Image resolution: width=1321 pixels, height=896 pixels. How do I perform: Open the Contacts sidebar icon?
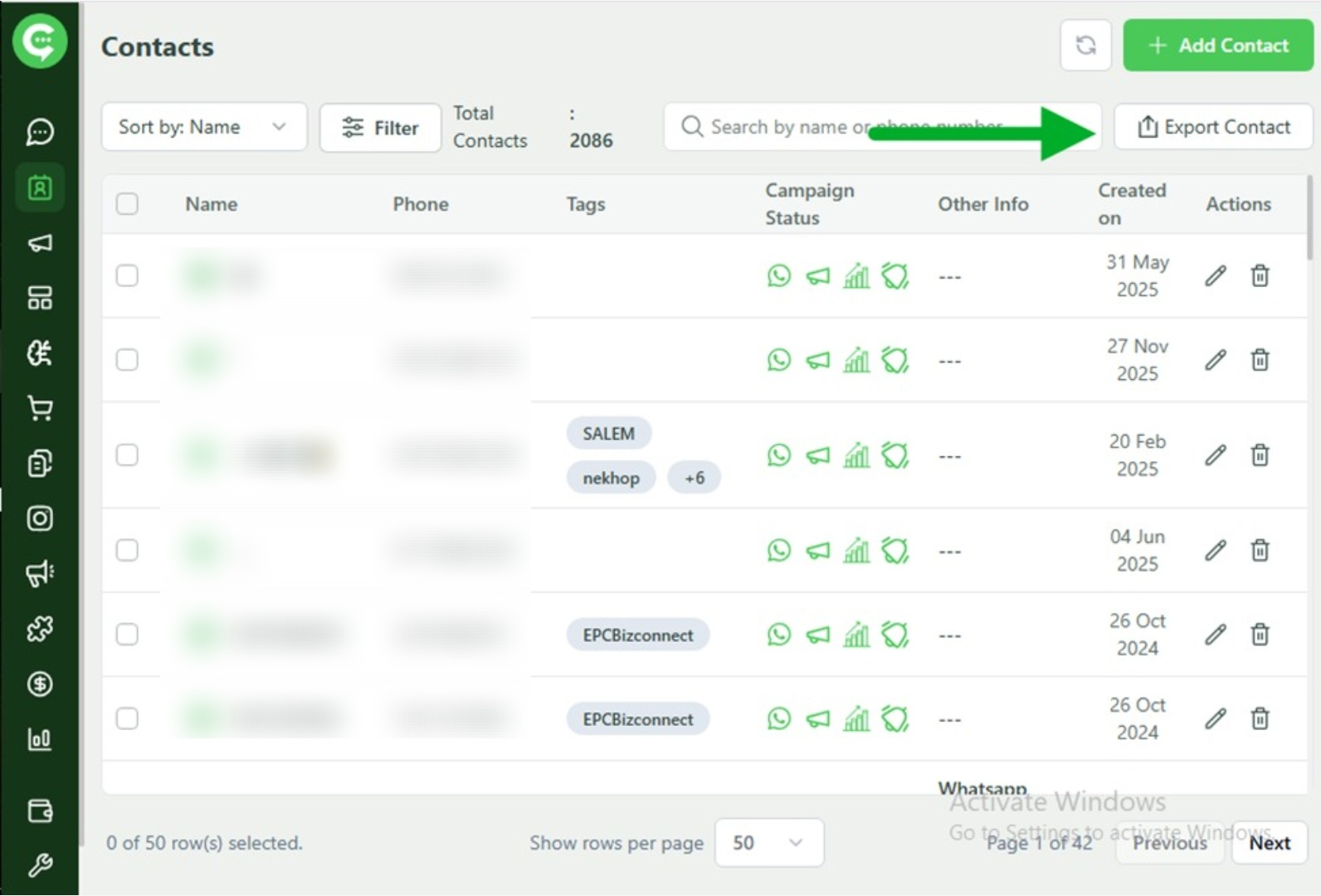click(x=40, y=187)
